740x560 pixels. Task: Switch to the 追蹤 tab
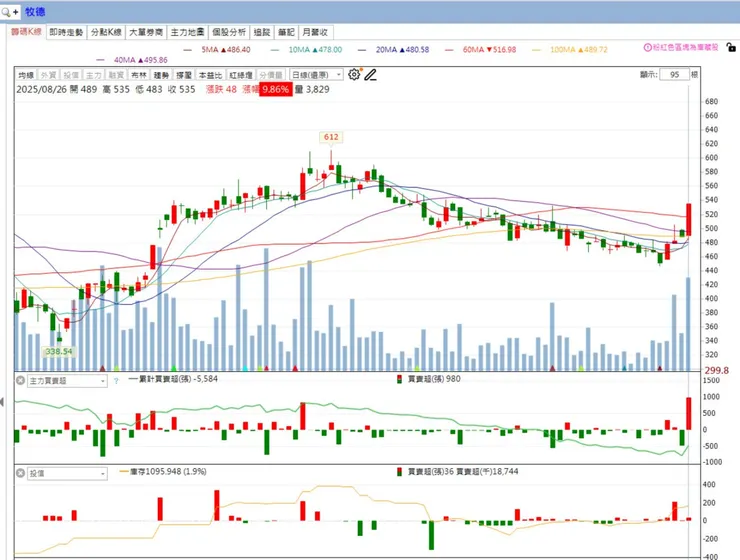(x=262, y=32)
